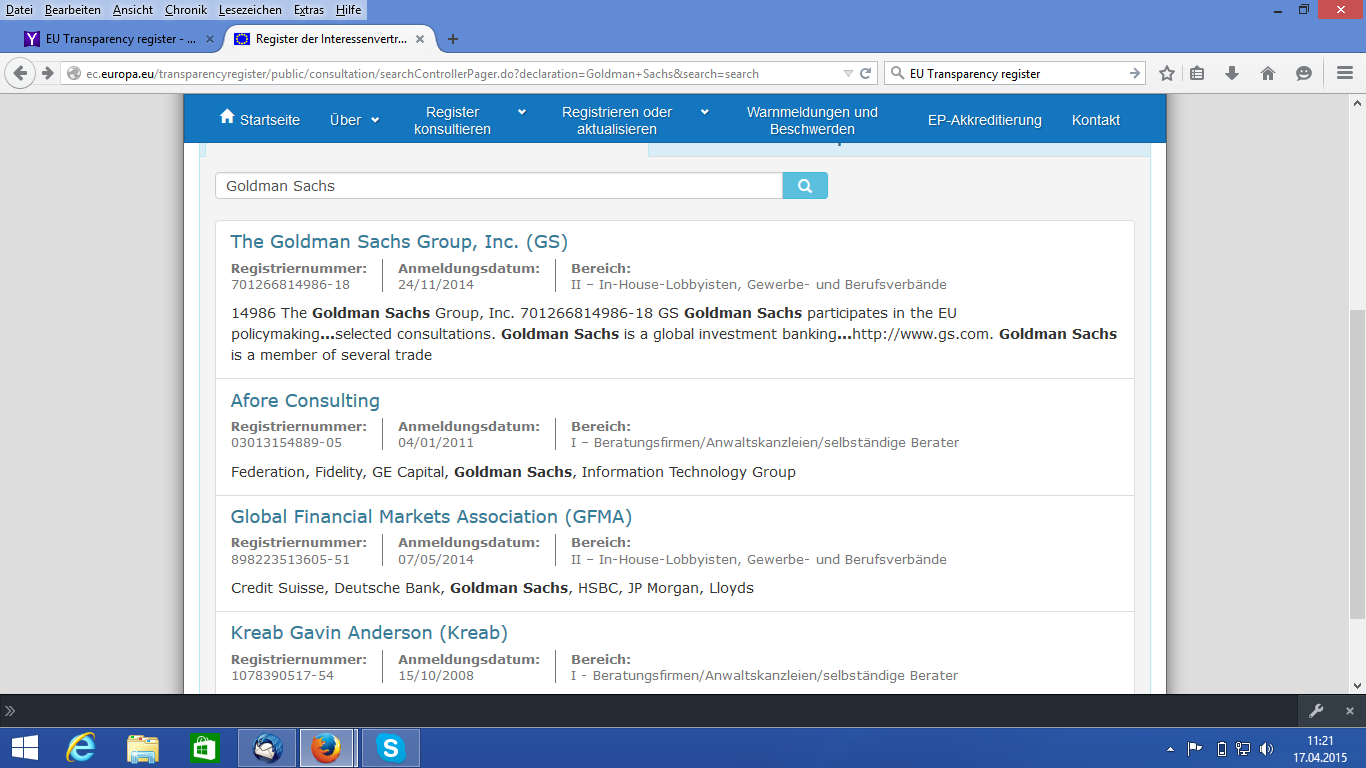The height and width of the screenshot is (768, 1366).
Task: Switch to Firefox on the taskbar
Action: tap(326, 748)
